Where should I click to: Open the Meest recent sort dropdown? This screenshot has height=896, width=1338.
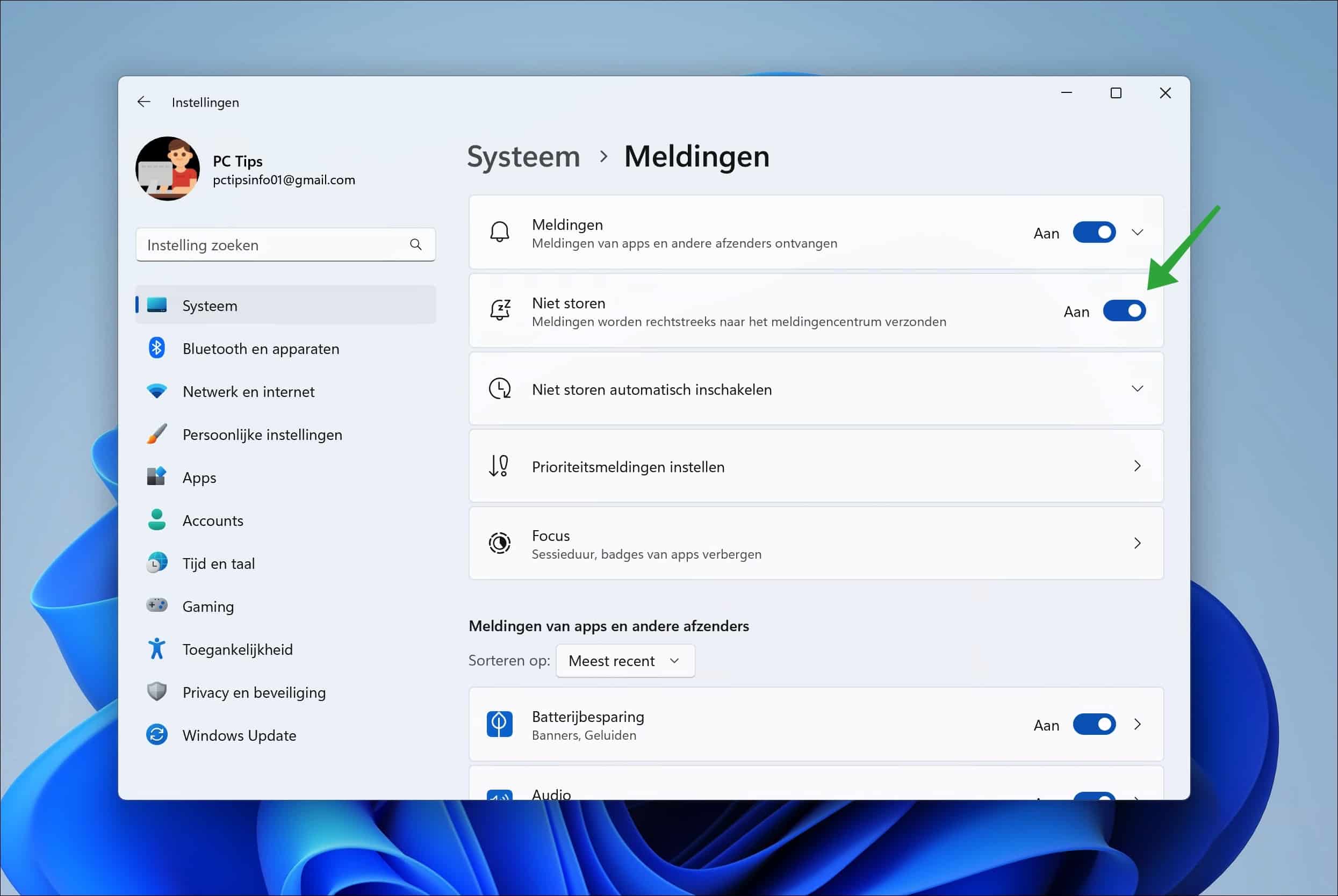click(x=625, y=660)
